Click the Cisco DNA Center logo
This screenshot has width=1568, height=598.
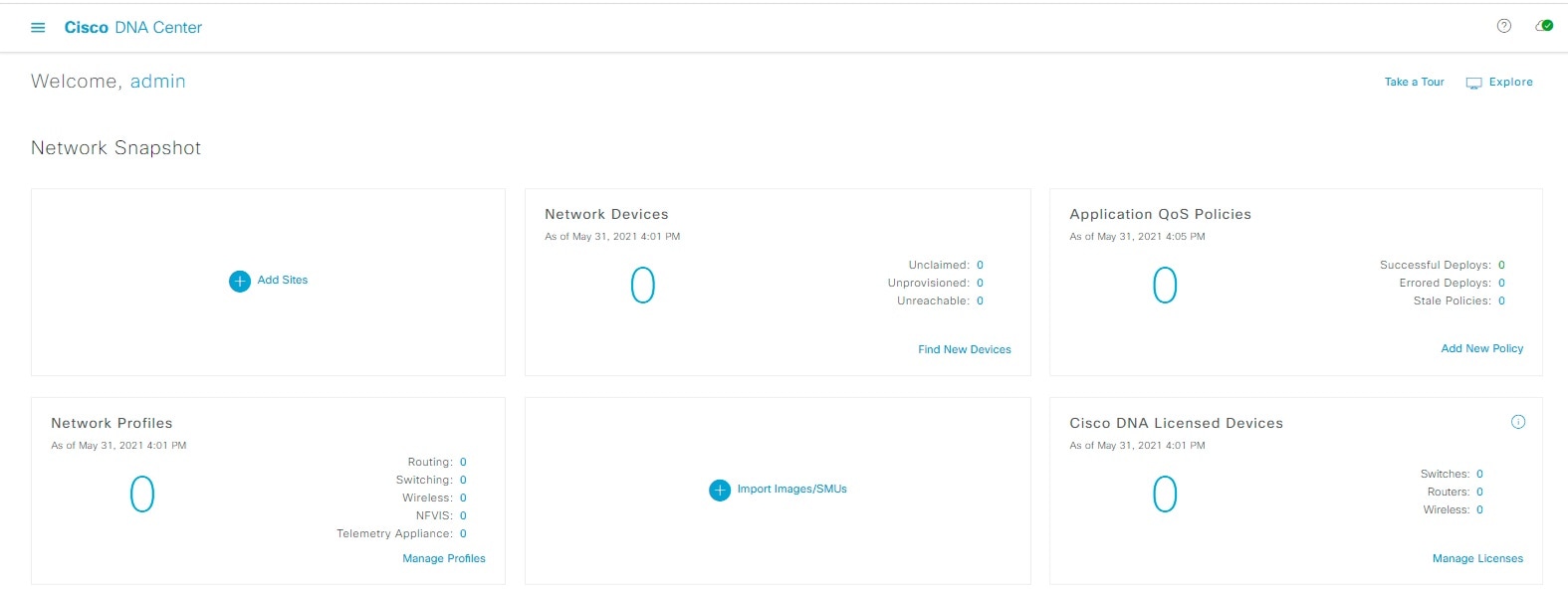click(x=133, y=28)
